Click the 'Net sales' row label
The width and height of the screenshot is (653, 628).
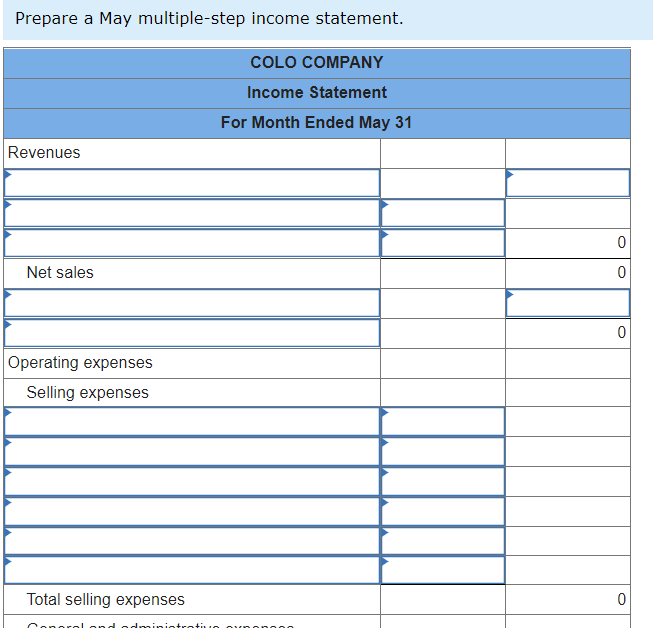click(60, 272)
